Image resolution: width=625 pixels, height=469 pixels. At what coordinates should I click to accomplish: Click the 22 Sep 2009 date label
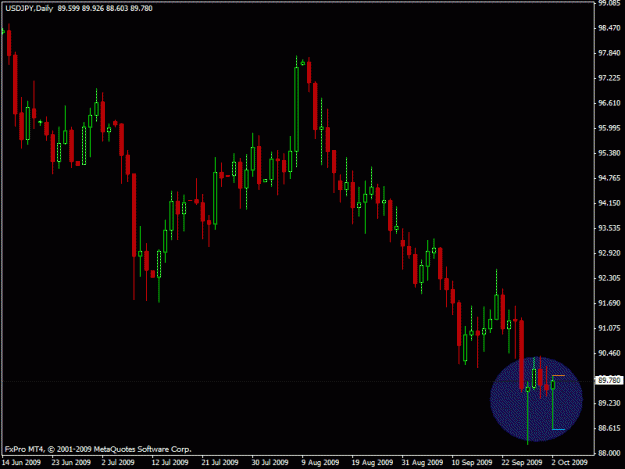pyautogui.click(x=522, y=462)
